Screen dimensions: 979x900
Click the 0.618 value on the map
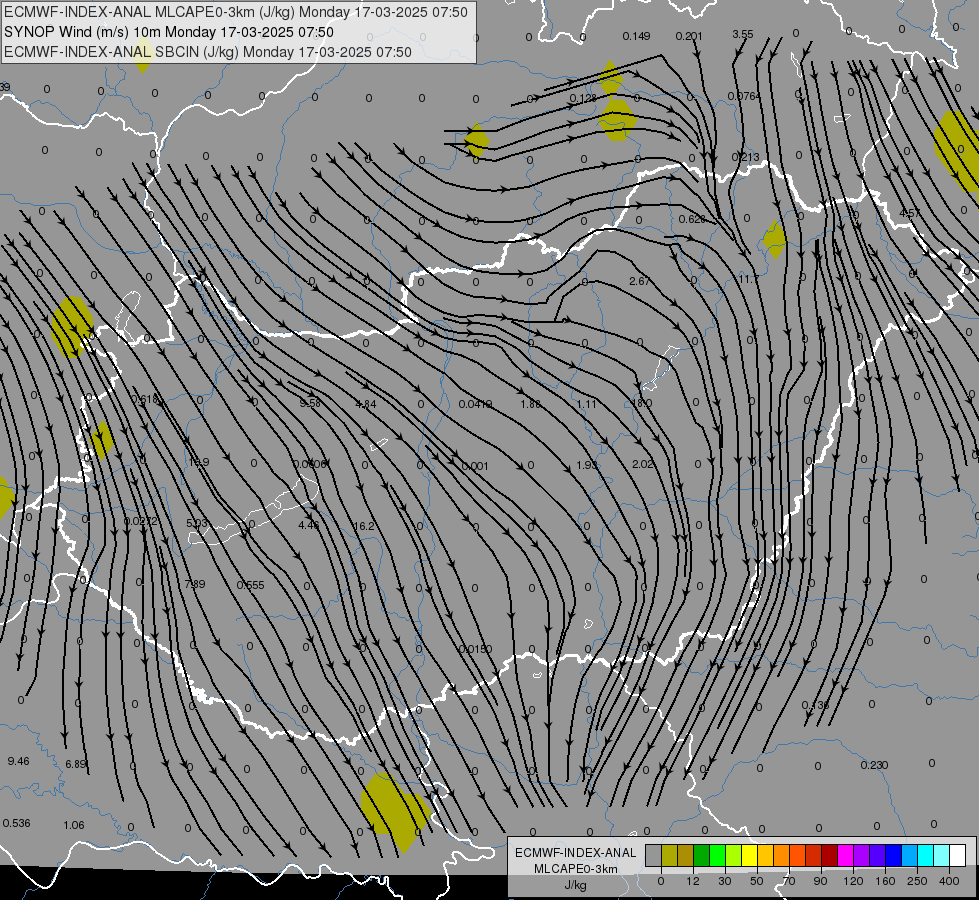tap(145, 399)
